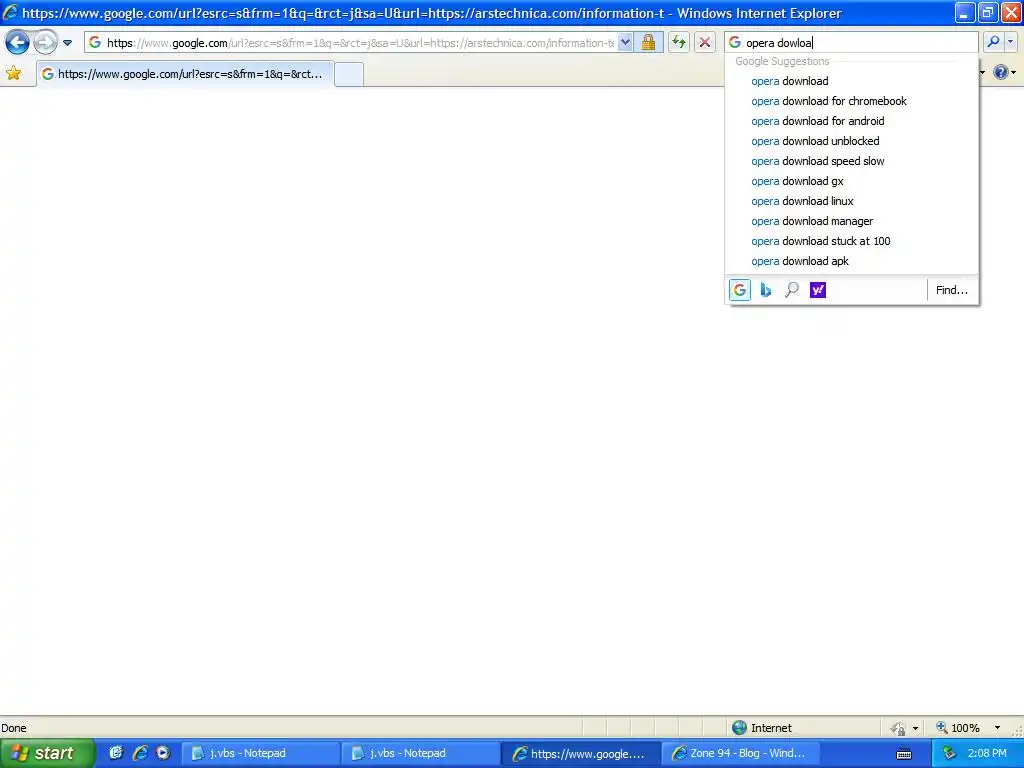Open the zoom level dropdown arrow
This screenshot has width=1024, height=768.
(997, 728)
